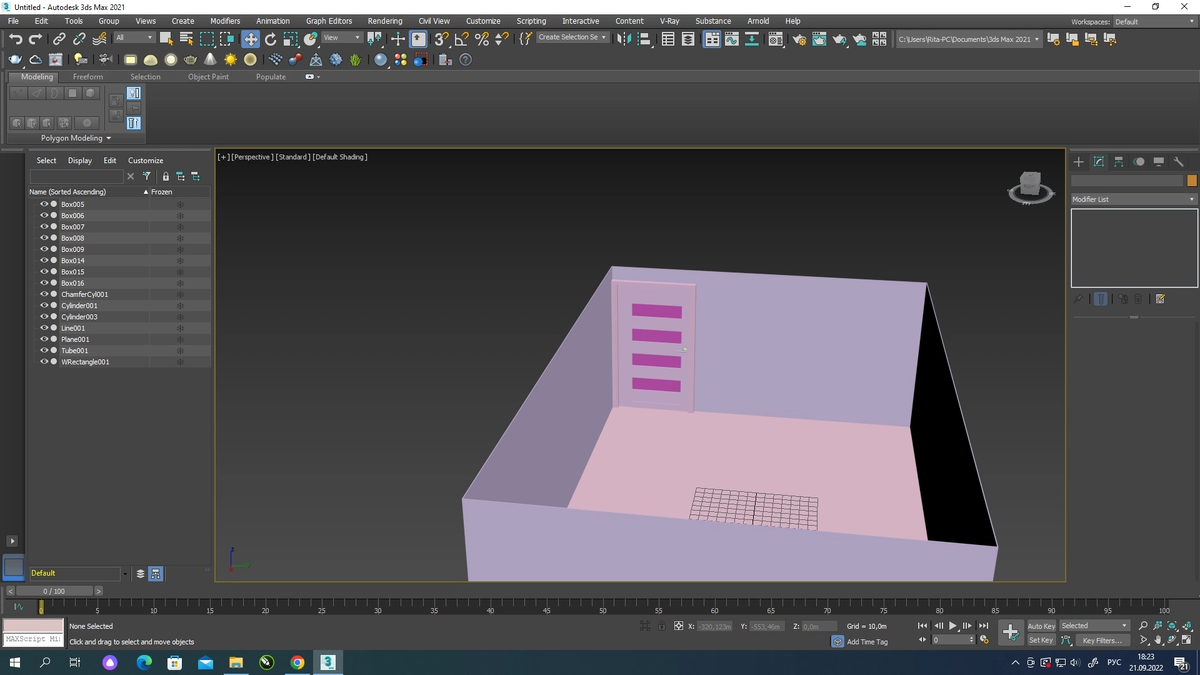The image size is (1200, 675).
Task: Open the Utilities wrench panel icon
Action: (x=1178, y=161)
